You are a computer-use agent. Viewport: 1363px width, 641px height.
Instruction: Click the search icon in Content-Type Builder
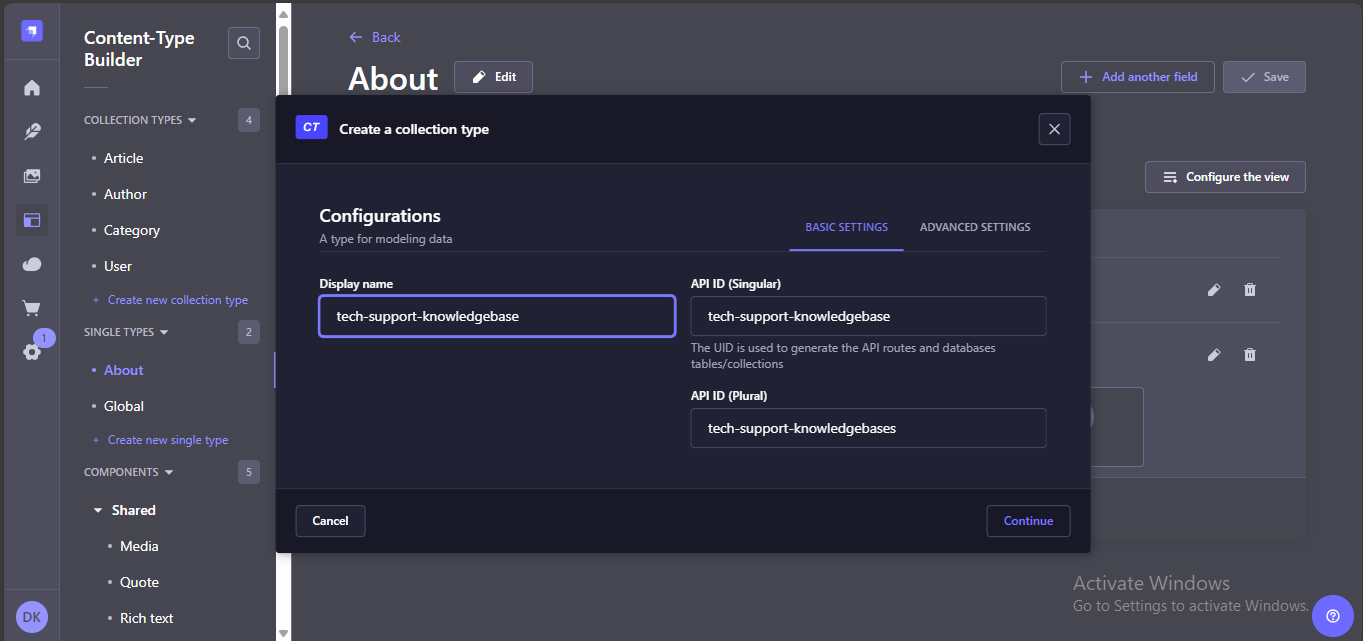point(244,43)
